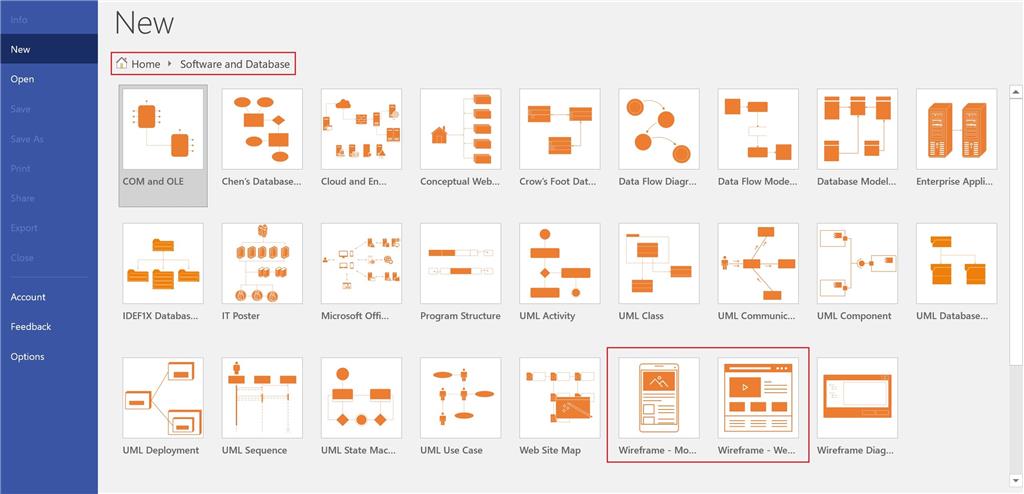The image size is (1024, 494).
Task: Click the scrollbar down arrow
Action: pyautogui.click(x=1016, y=482)
